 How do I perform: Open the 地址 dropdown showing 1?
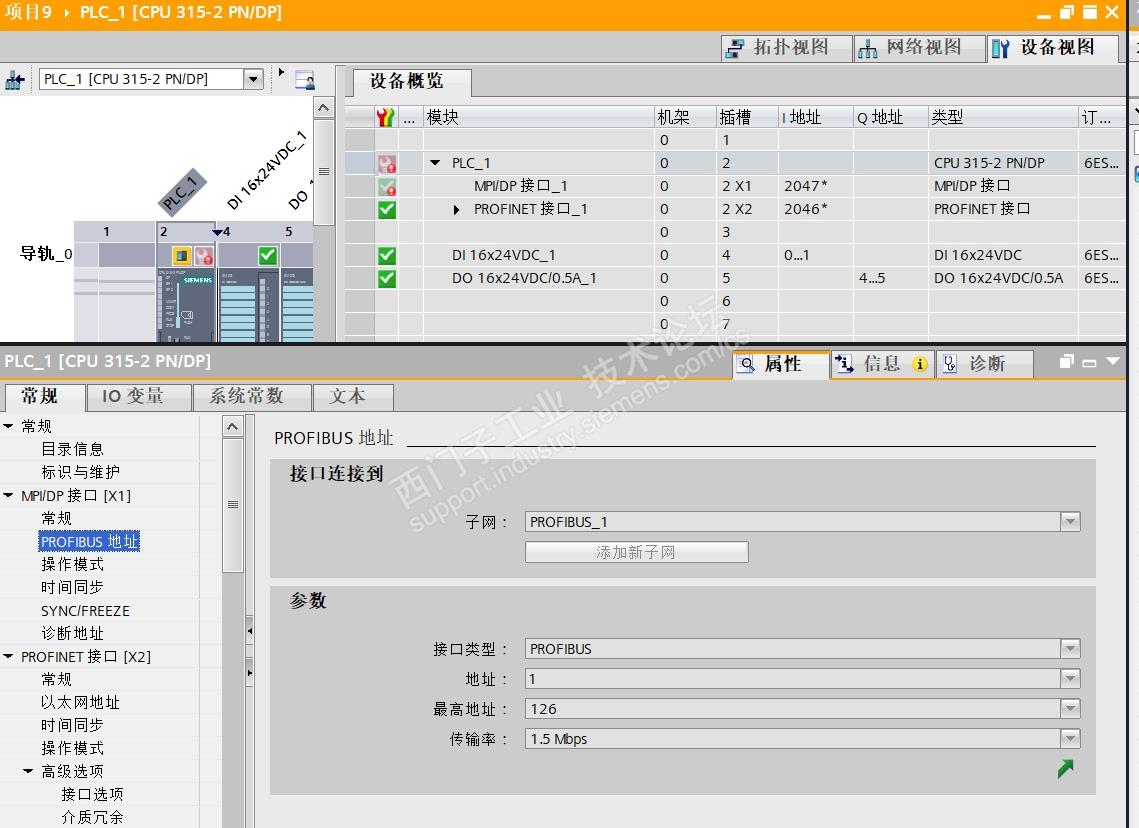click(1070, 678)
